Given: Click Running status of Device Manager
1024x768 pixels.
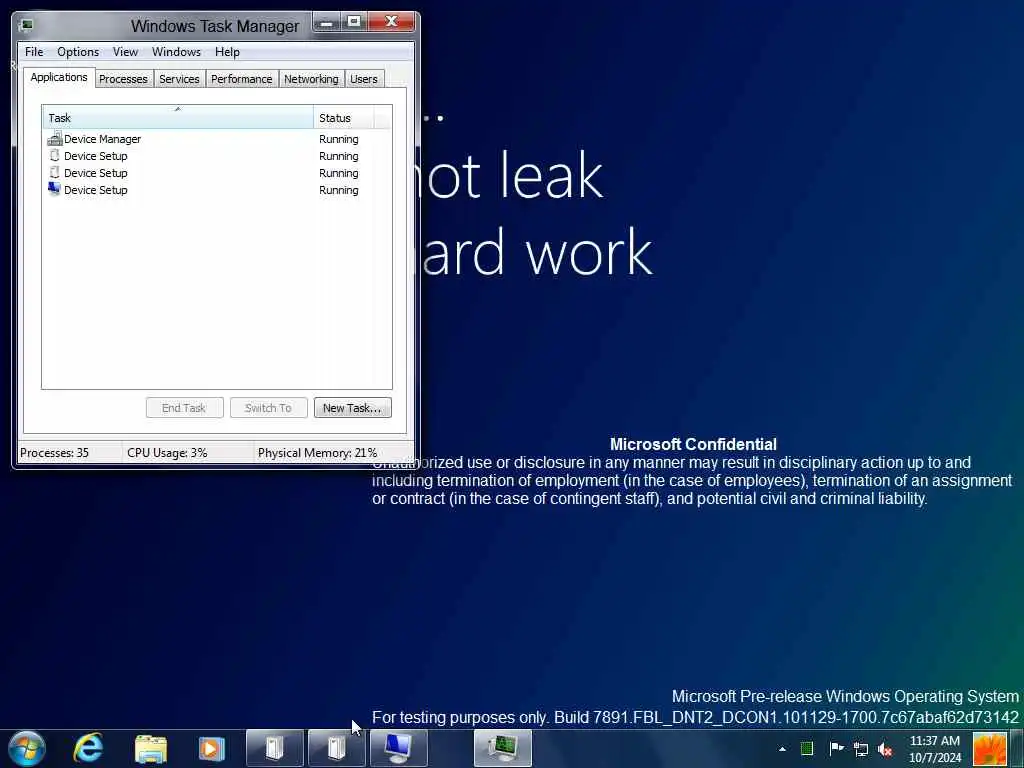Looking at the screenshot, I should pos(338,139).
